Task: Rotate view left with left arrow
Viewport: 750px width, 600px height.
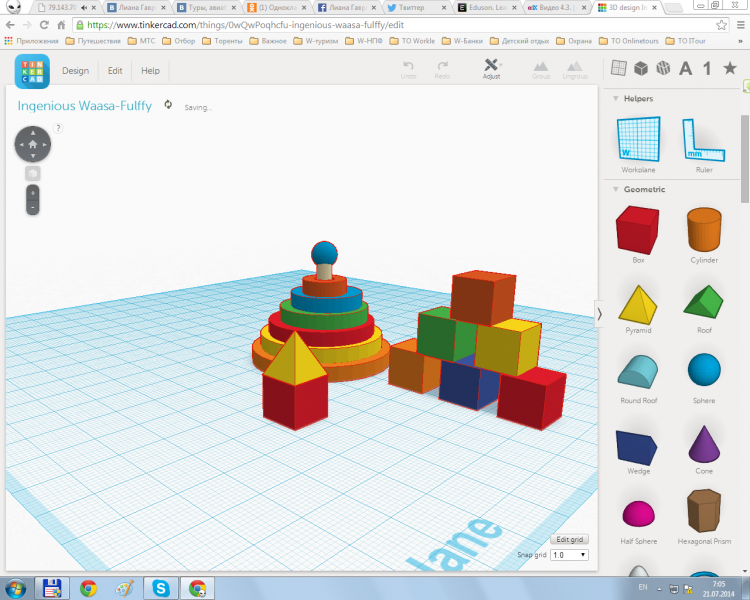Action: coord(21,144)
